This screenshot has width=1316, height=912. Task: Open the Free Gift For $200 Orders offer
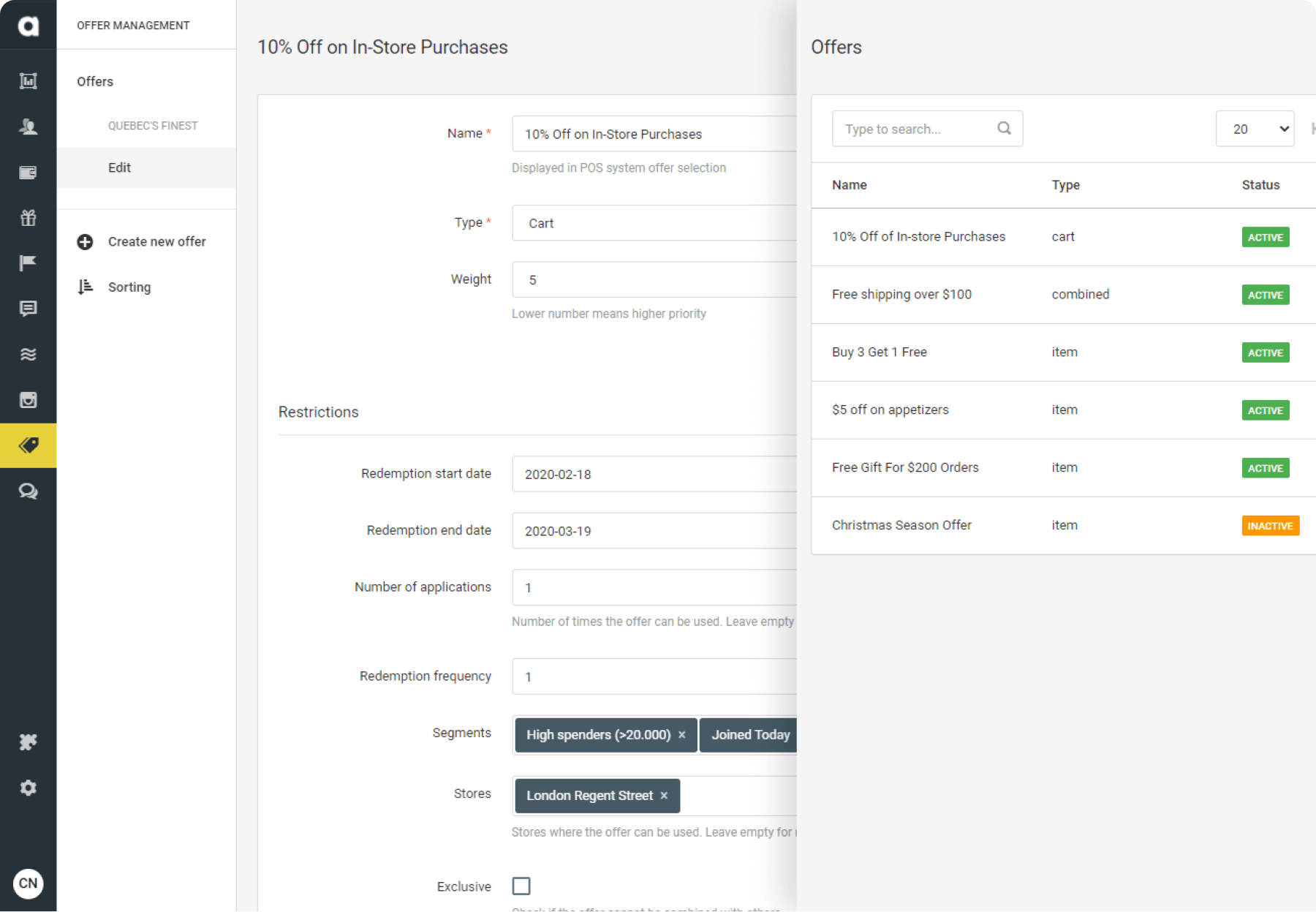click(x=1064, y=468)
